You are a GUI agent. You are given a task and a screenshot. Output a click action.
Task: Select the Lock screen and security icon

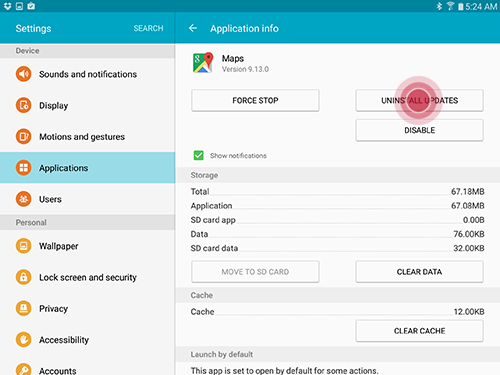pyautogui.click(x=24, y=277)
